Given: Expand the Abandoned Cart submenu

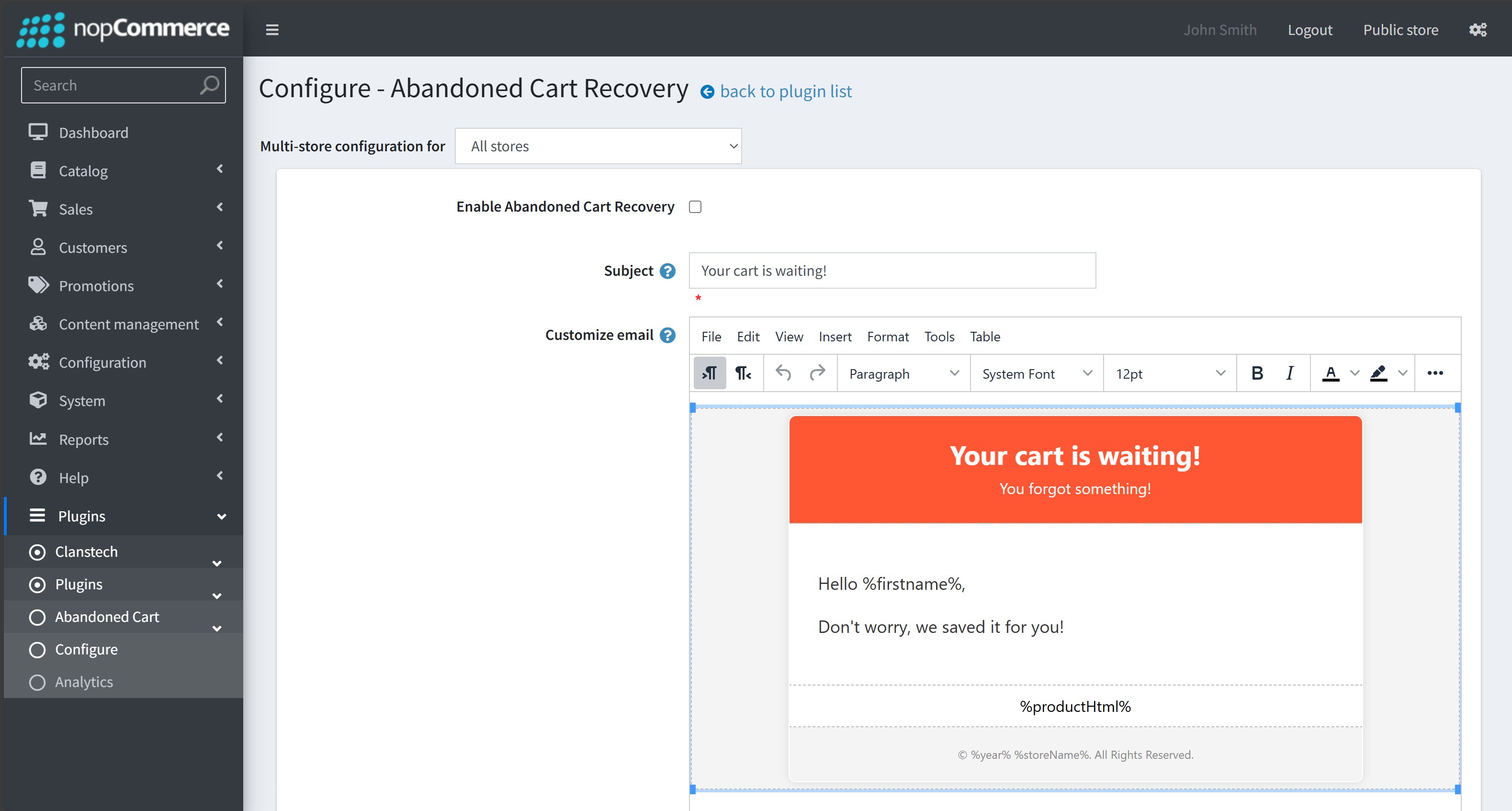Looking at the screenshot, I should coord(216,629).
